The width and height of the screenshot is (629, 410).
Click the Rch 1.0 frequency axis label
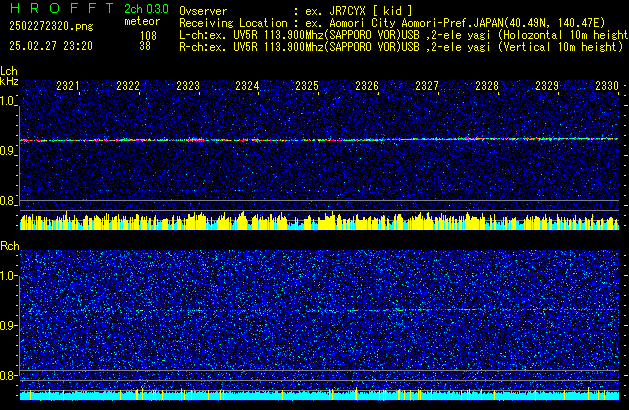click(x=8, y=276)
